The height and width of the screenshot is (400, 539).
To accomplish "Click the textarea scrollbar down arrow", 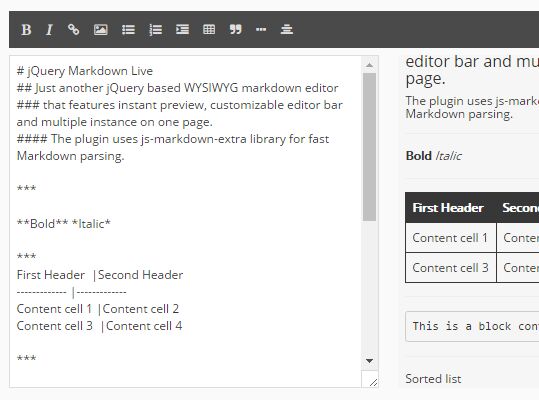I will 370,360.
